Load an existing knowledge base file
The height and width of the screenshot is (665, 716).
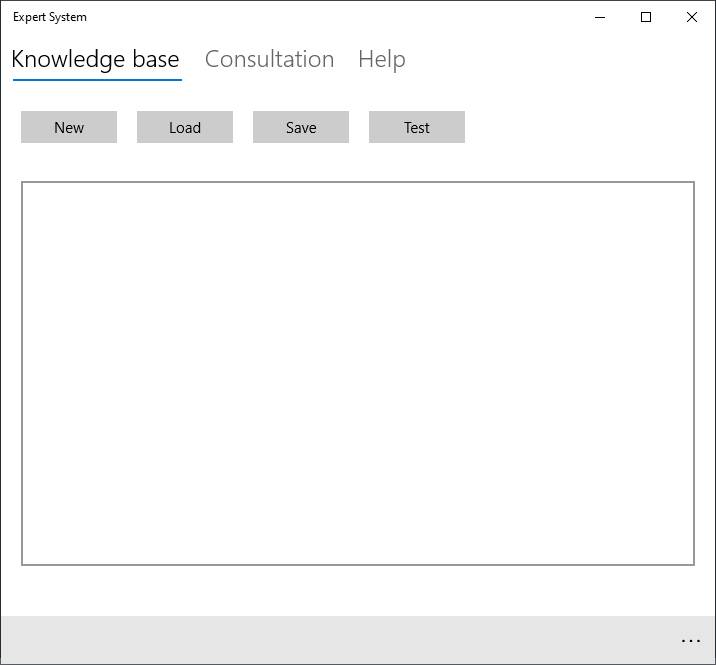point(185,127)
